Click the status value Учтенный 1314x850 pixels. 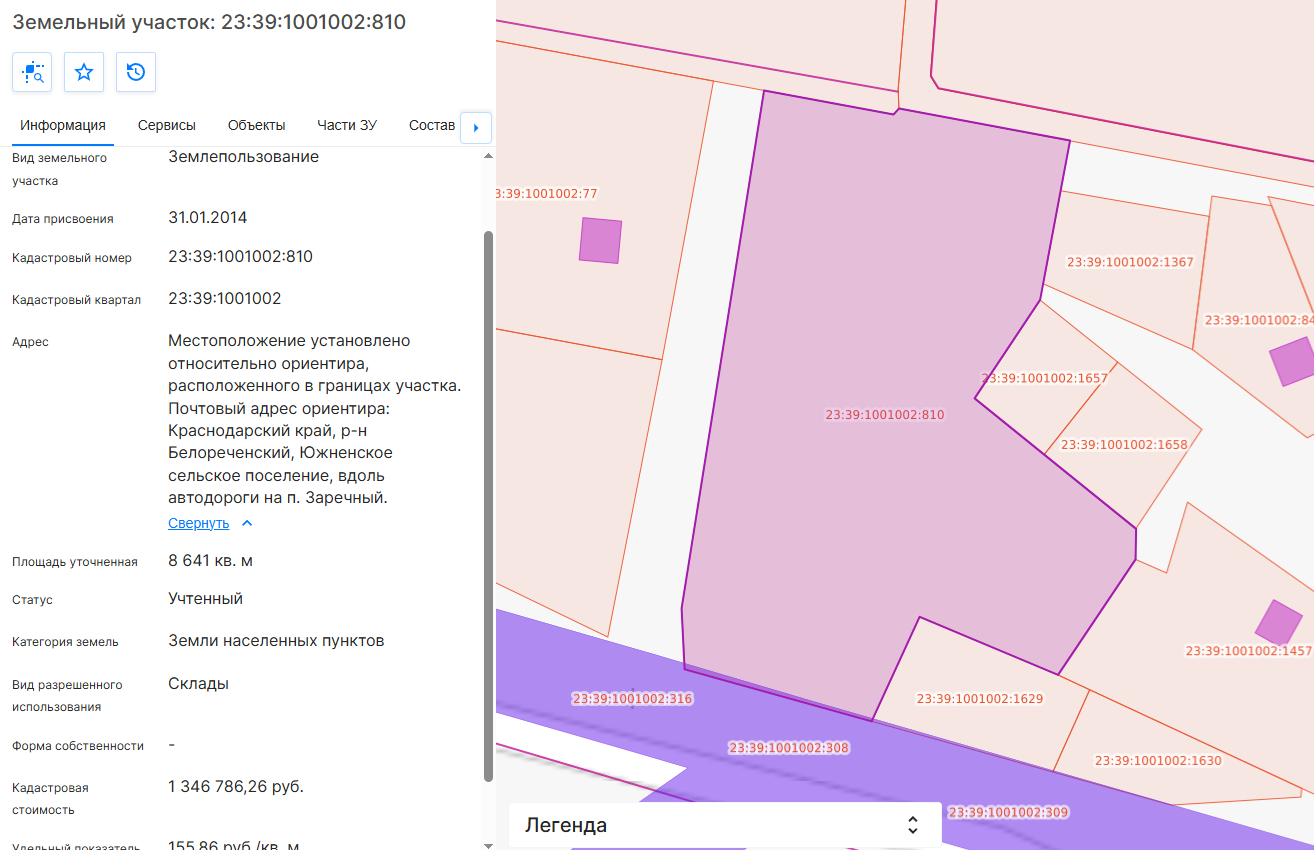pos(206,598)
